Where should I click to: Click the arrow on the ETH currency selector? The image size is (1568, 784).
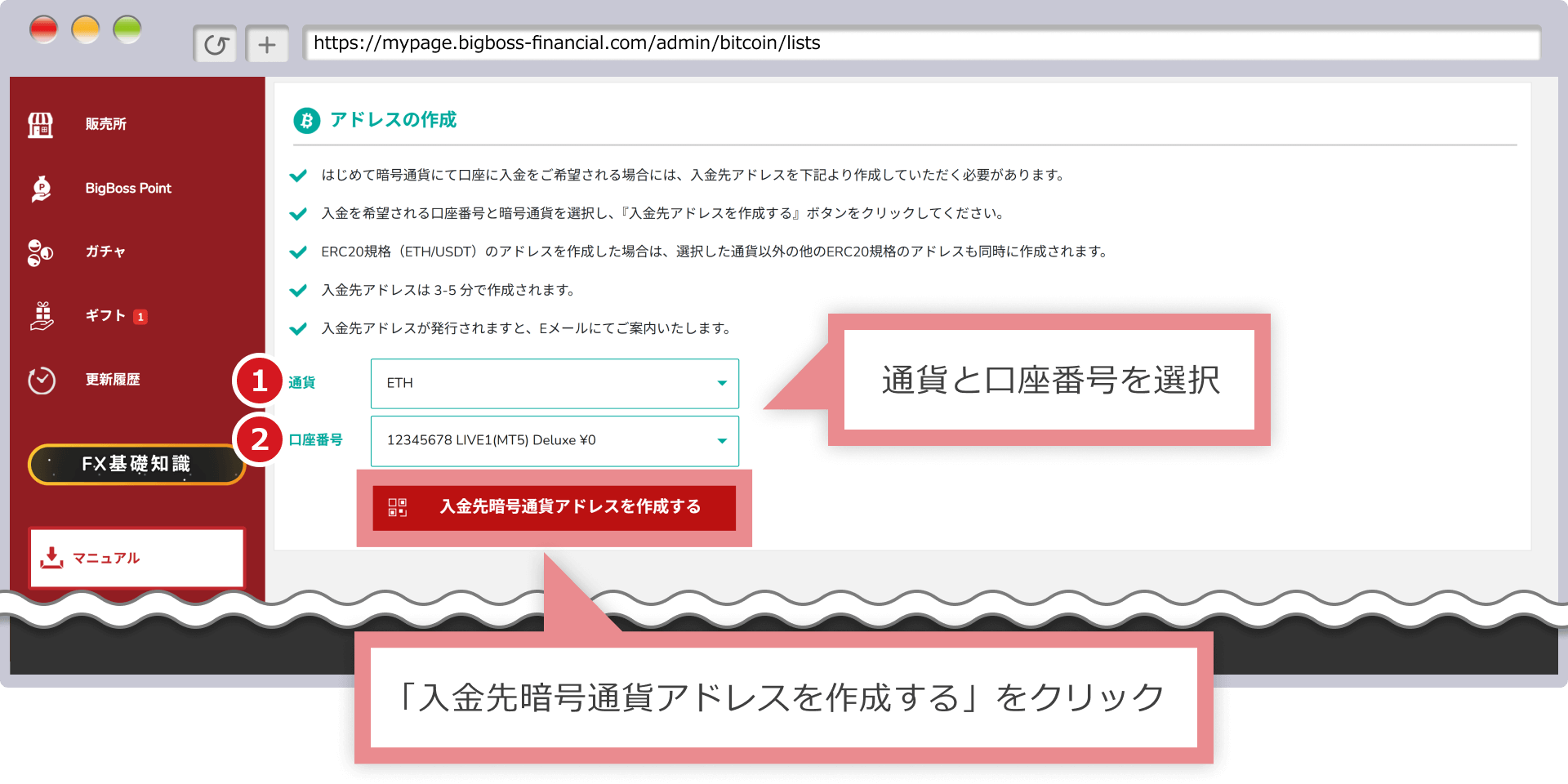[722, 383]
